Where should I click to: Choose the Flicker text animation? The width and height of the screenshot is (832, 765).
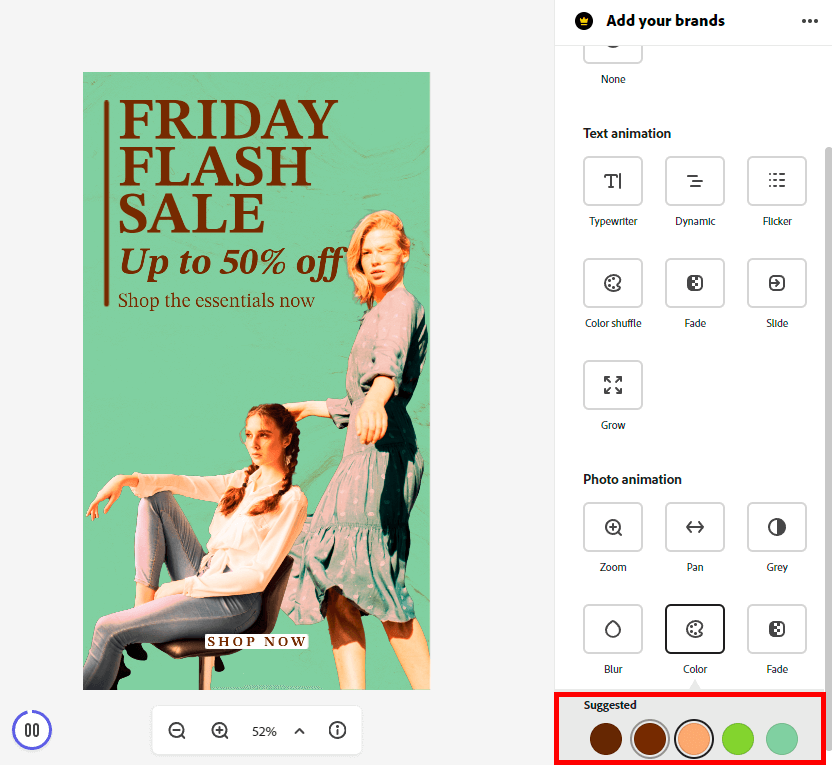tap(777, 181)
